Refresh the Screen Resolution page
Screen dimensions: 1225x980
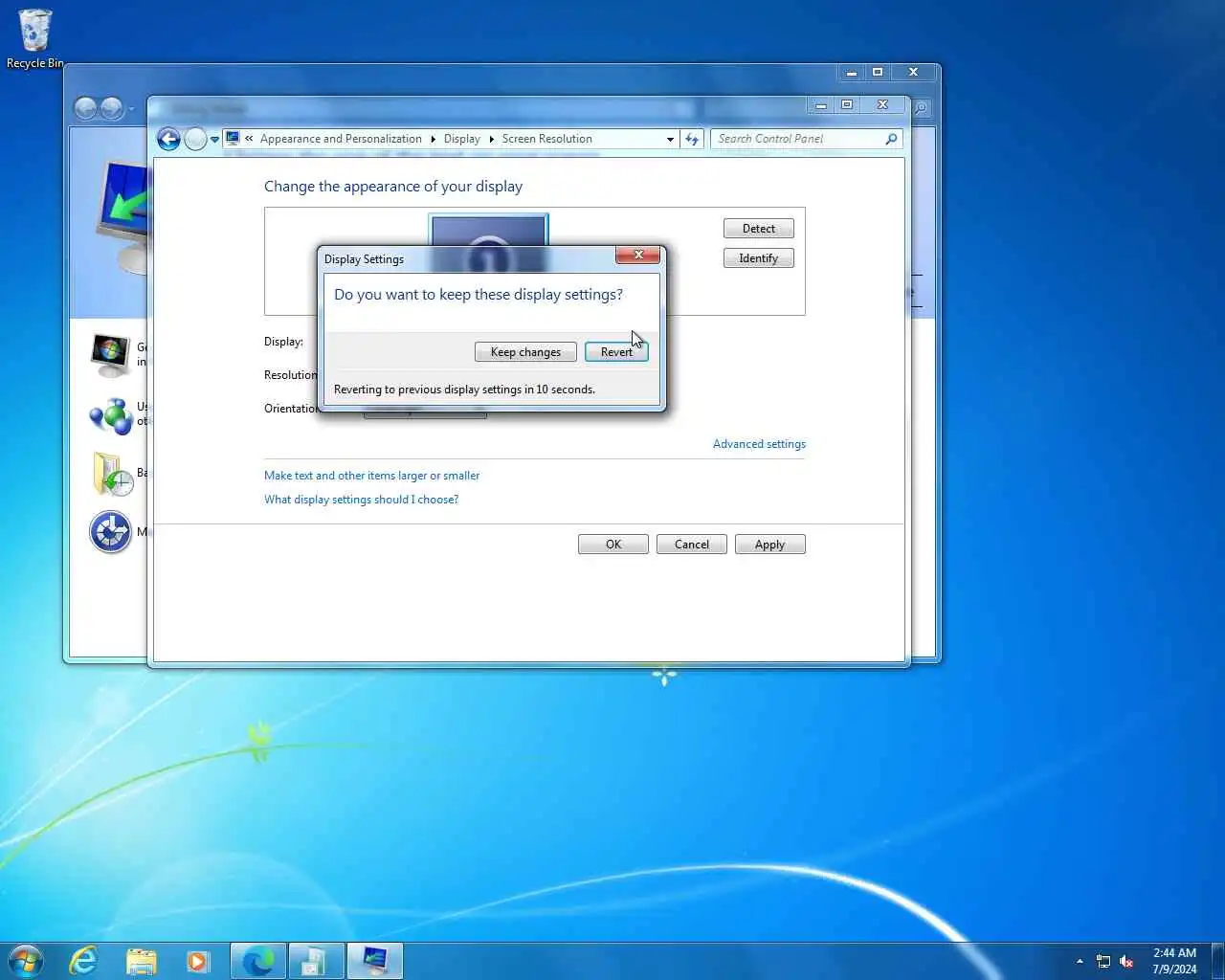(692, 140)
